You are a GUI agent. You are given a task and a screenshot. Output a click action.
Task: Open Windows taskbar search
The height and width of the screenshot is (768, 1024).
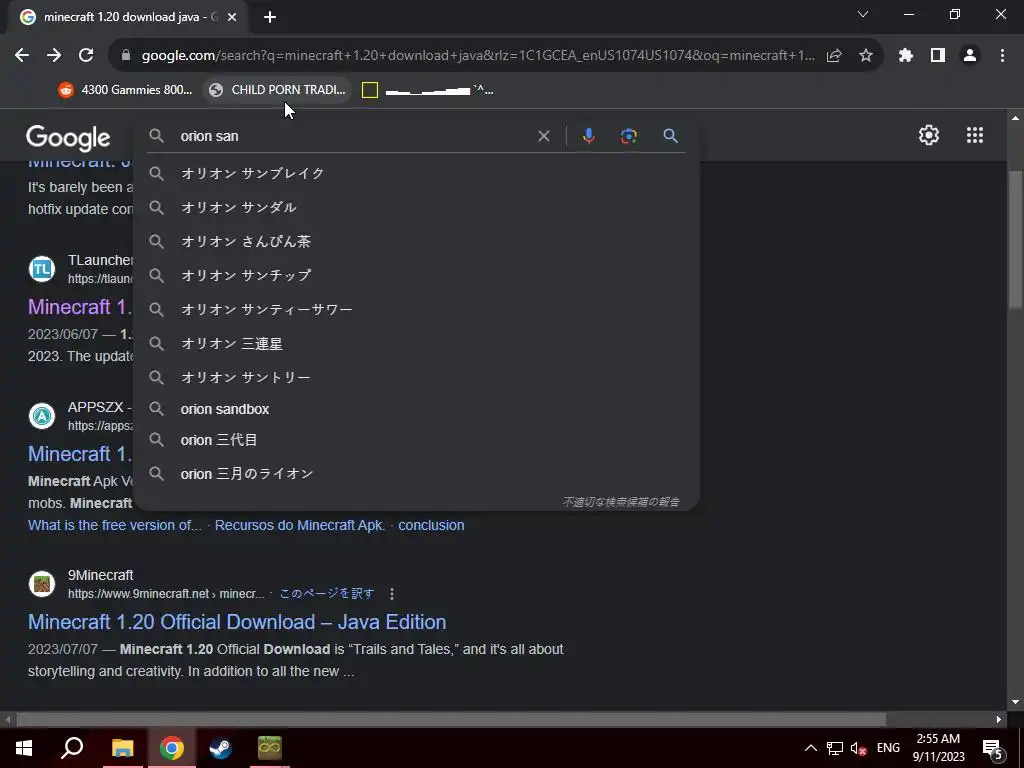pos(72,748)
